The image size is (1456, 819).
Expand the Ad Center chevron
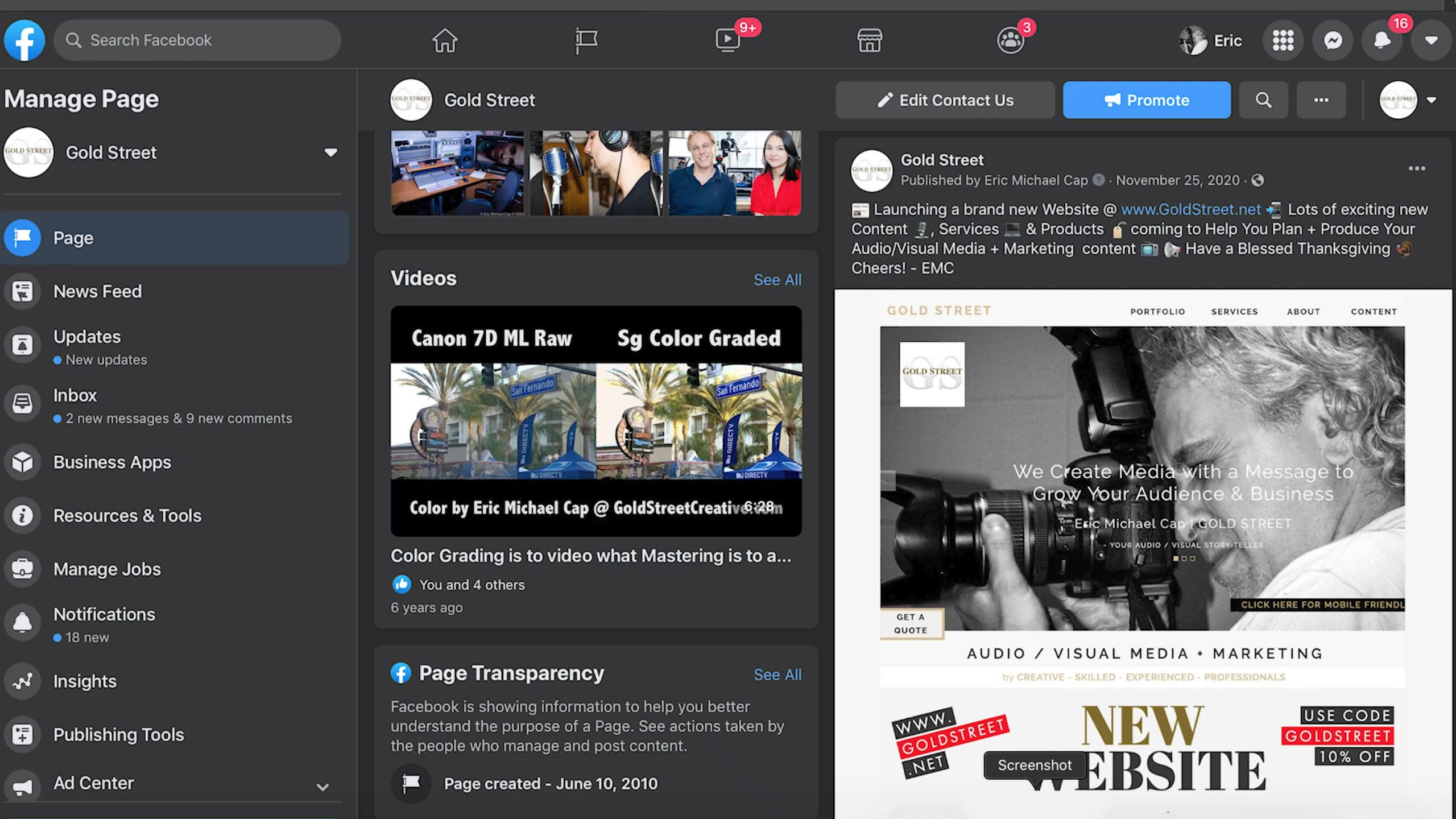pos(322,787)
